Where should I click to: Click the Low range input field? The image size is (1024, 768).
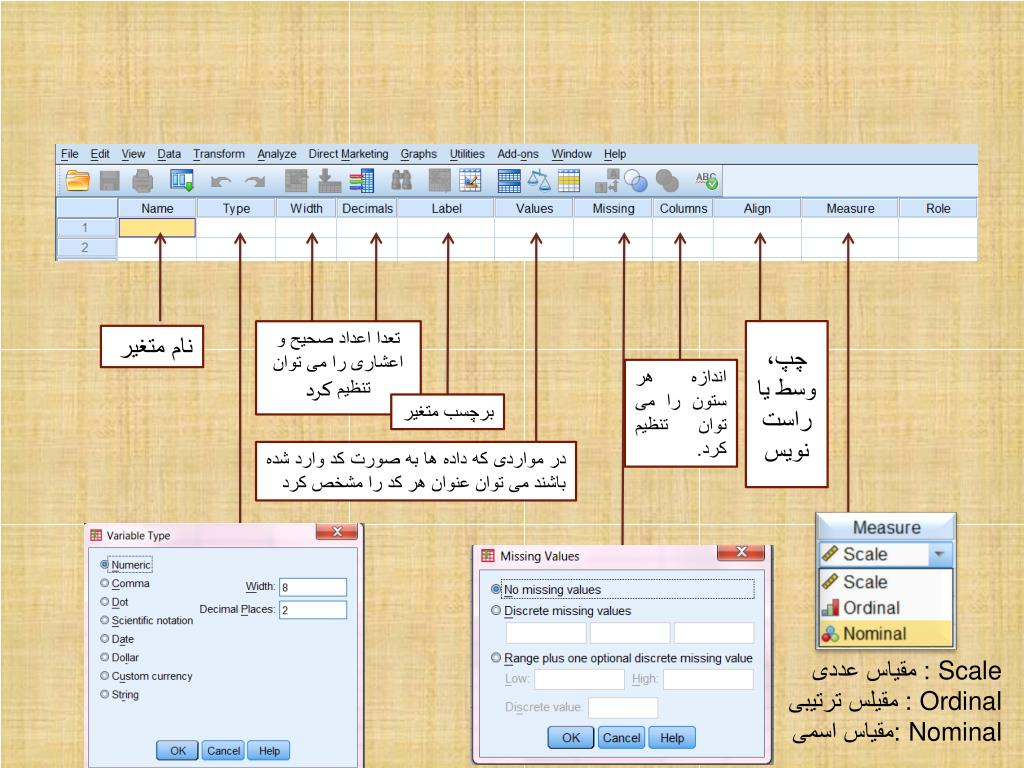[x=579, y=679]
